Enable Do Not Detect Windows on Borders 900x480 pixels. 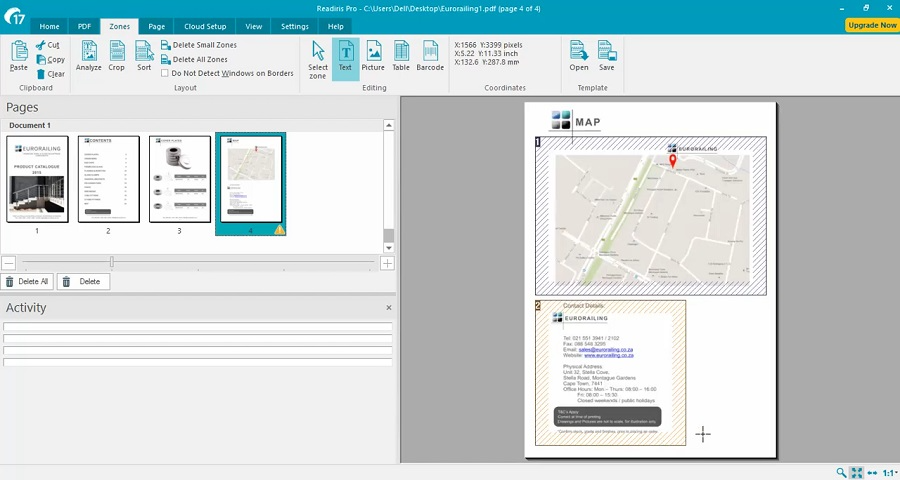(x=165, y=73)
